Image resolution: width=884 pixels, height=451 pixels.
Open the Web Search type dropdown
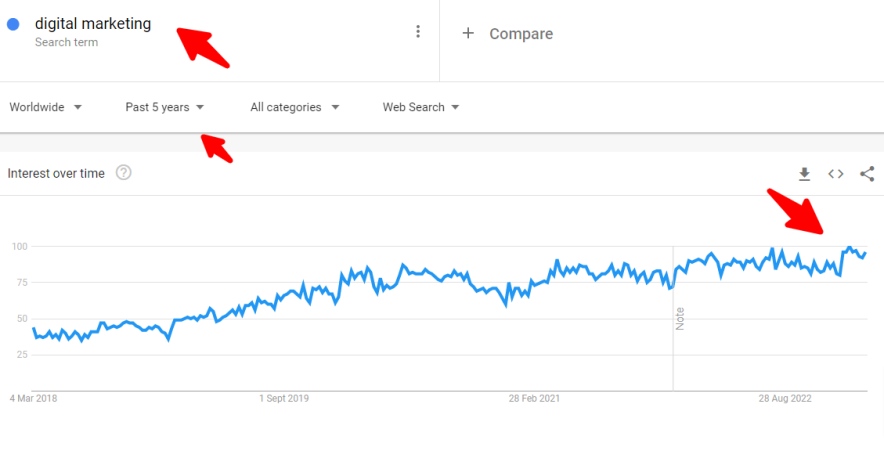421,107
